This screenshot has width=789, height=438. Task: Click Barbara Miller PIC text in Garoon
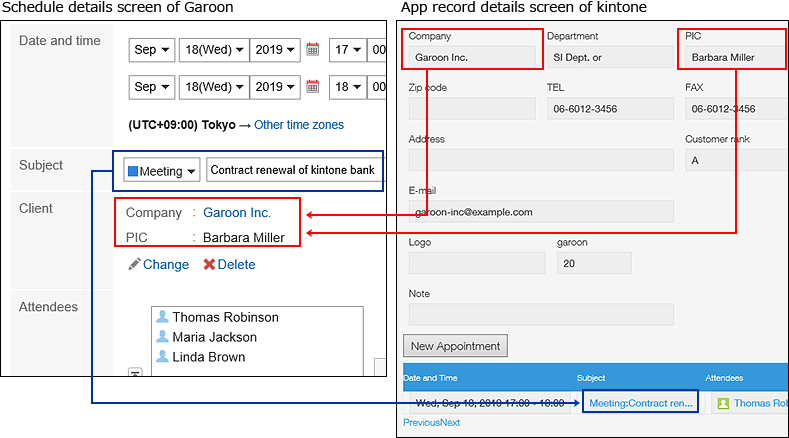[x=244, y=238]
